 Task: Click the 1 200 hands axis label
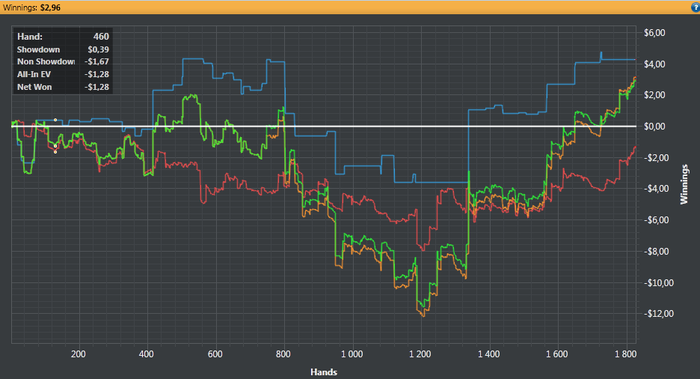[421, 354]
